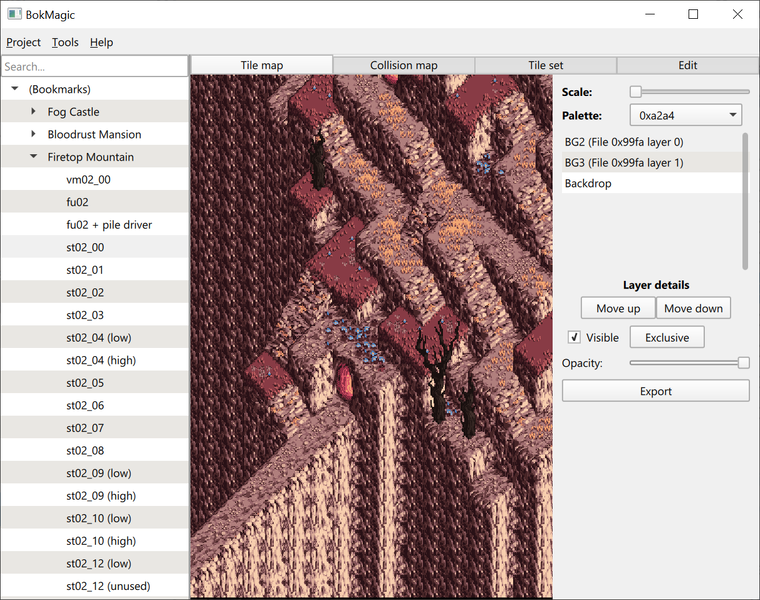Expand the Bloodrust Mansion node
The height and width of the screenshot is (600, 760).
pos(33,134)
